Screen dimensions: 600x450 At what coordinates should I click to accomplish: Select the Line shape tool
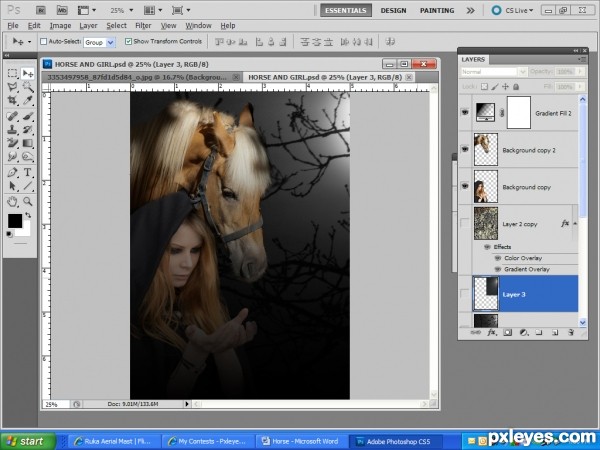(28, 186)
